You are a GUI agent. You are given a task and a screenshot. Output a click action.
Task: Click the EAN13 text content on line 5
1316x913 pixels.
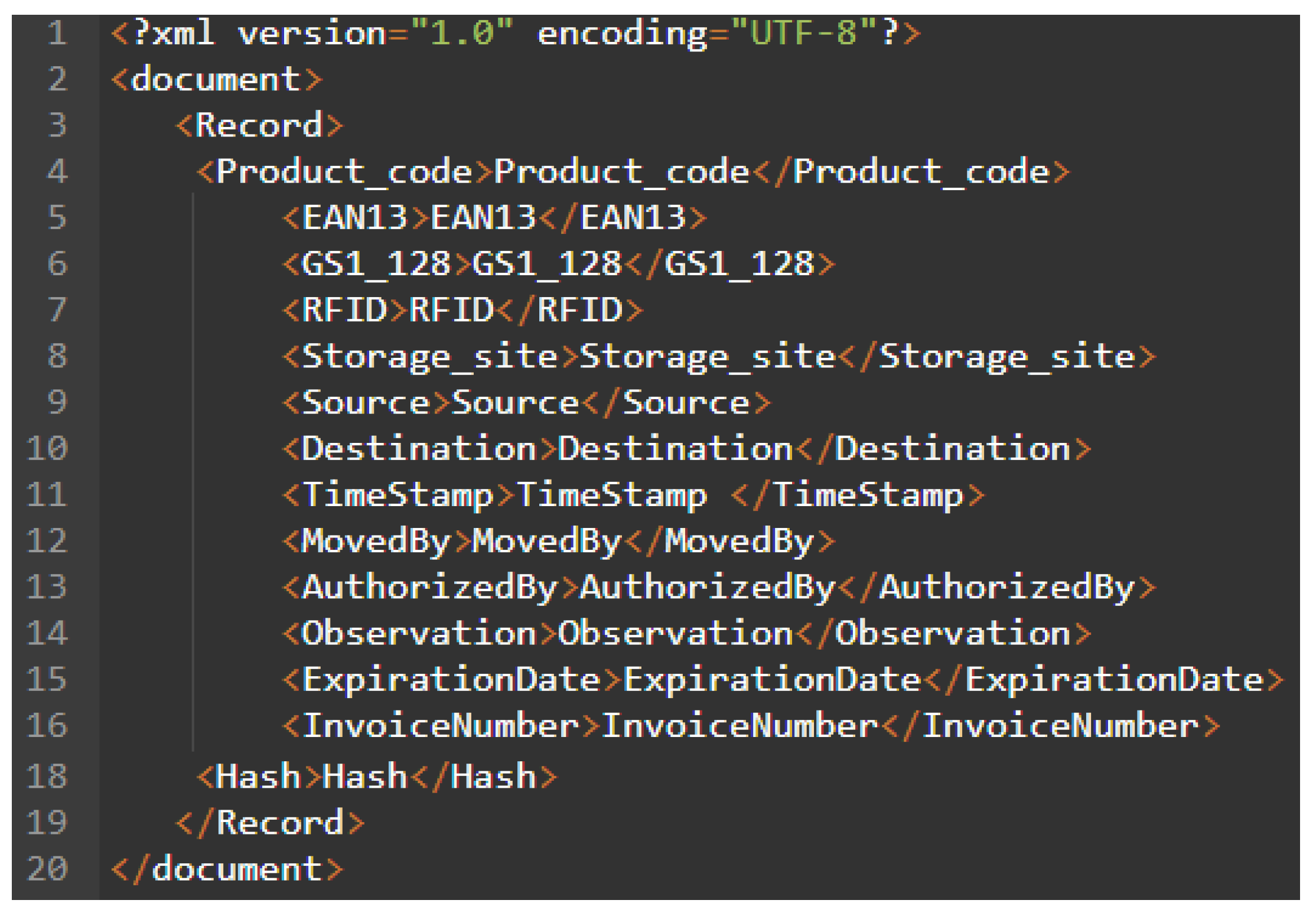pyautogui.click(x=483, y=217)
